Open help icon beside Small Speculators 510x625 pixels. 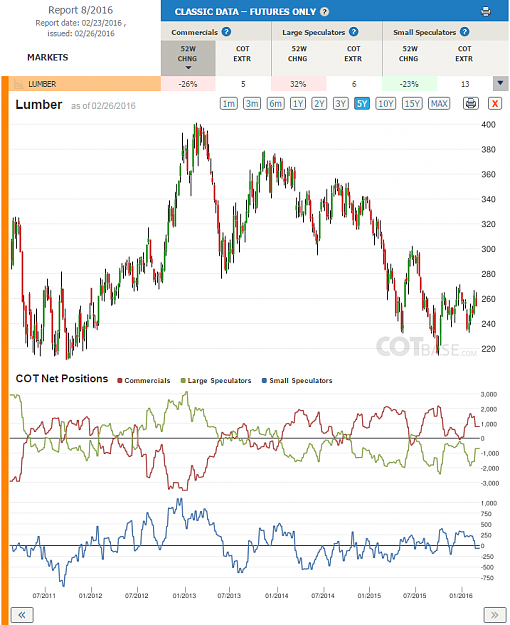click(x=465, y=32)
